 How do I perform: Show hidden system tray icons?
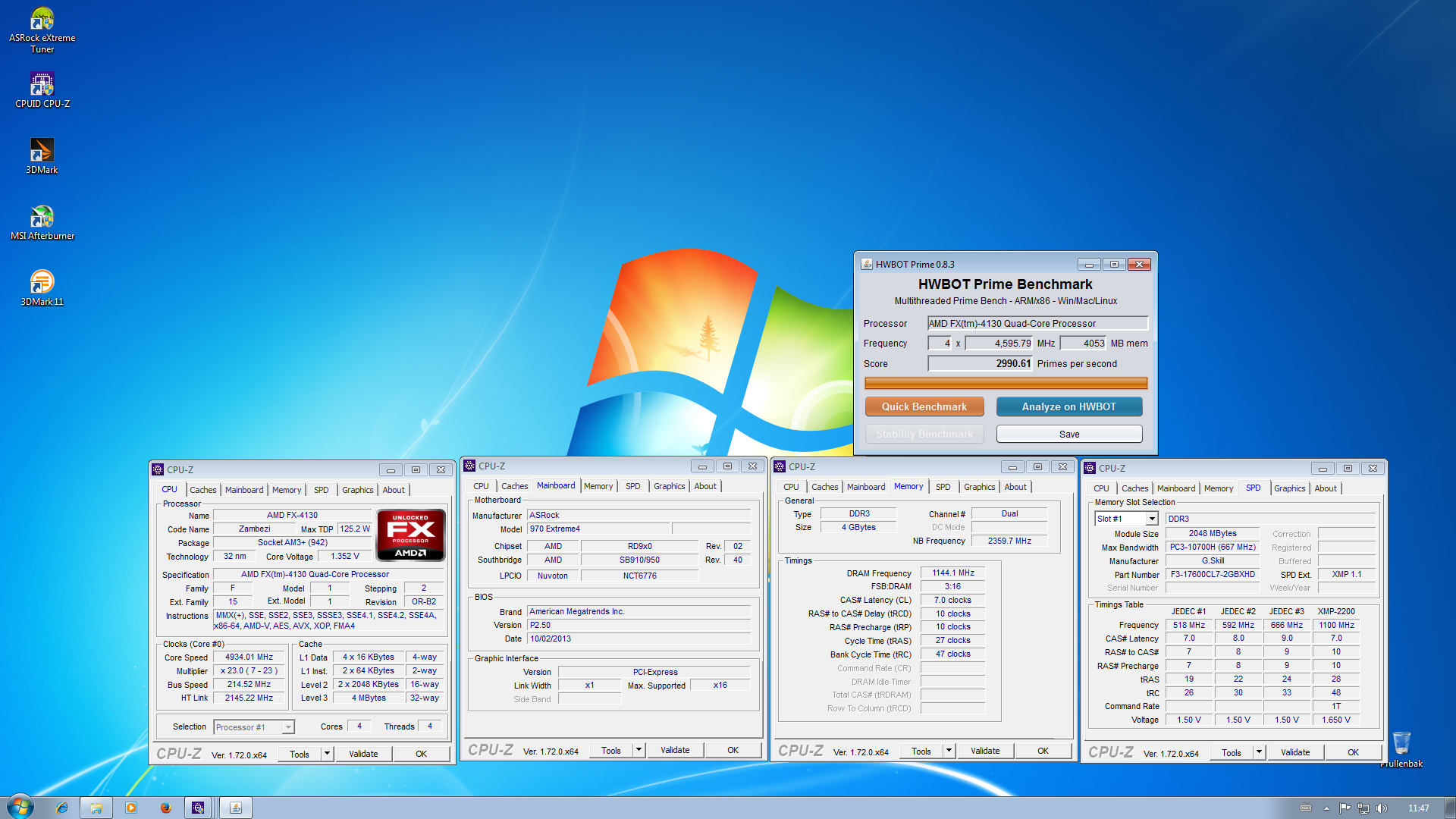(x=1326, y=808)
